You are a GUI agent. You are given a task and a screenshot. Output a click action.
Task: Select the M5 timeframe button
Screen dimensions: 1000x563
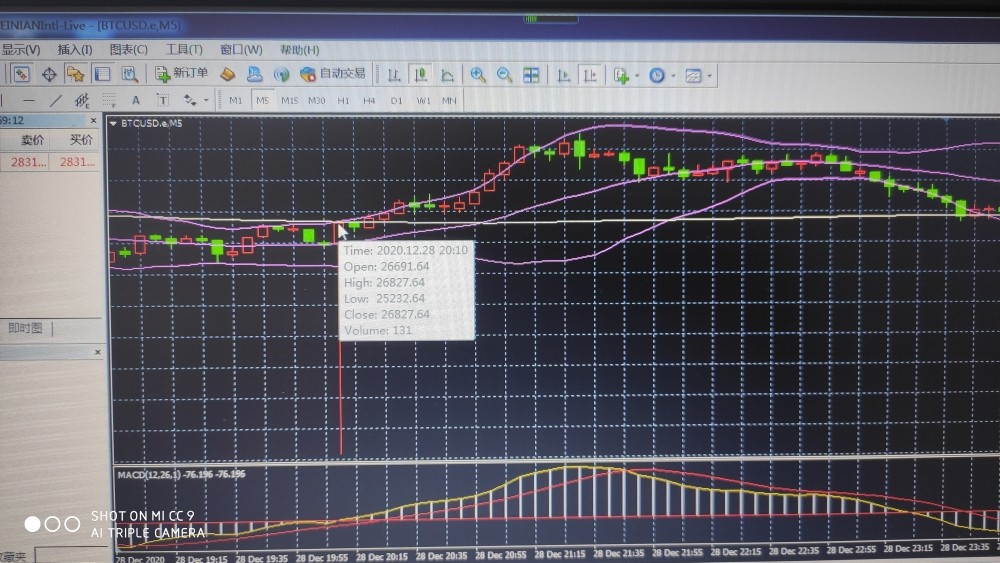click(262, 101)
